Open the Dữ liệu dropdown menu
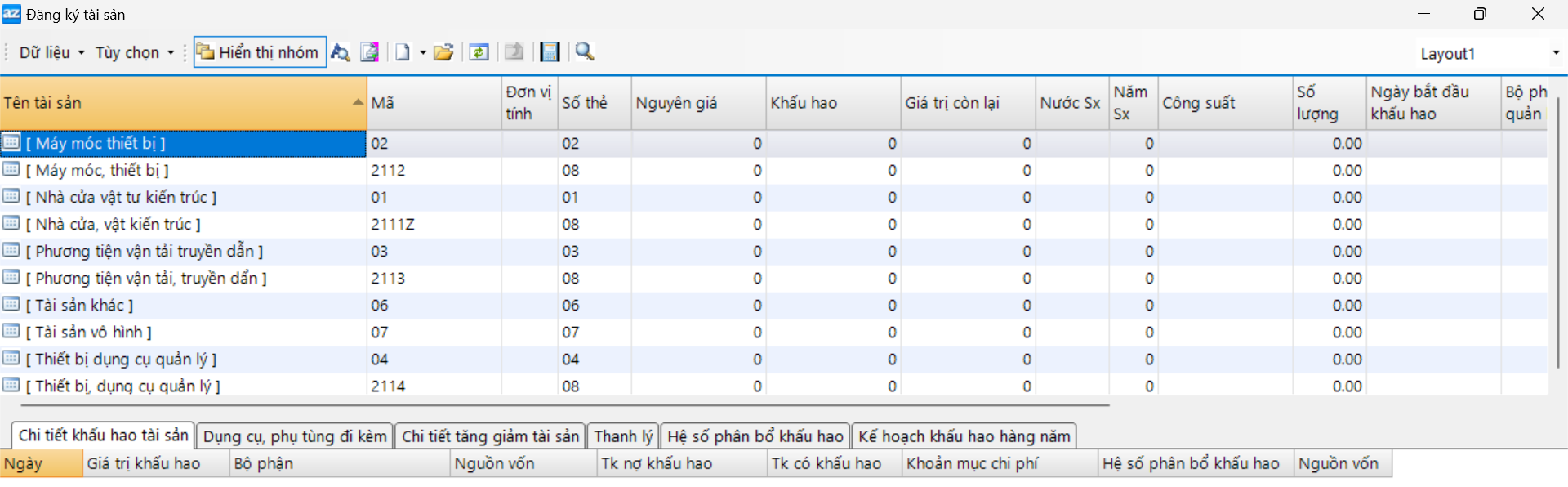Viewport: 1568px width, 487px height. click(52, 52)
